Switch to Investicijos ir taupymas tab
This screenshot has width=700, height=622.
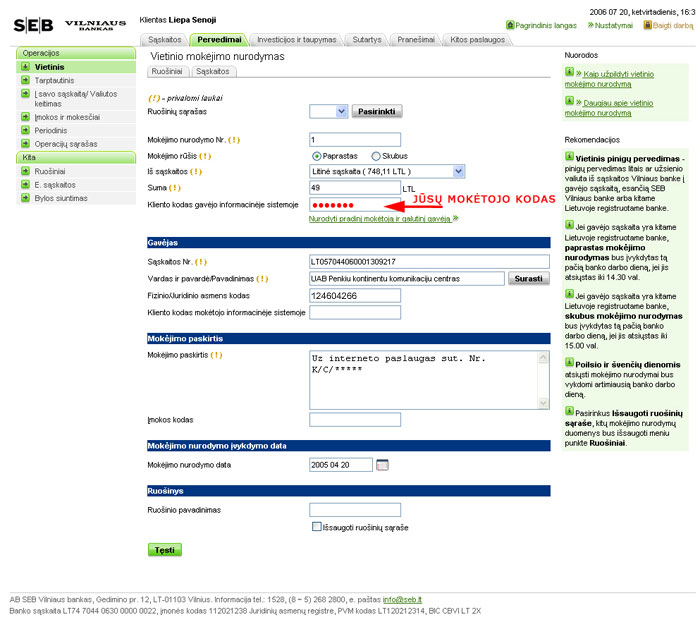click(x=297, y=40)
